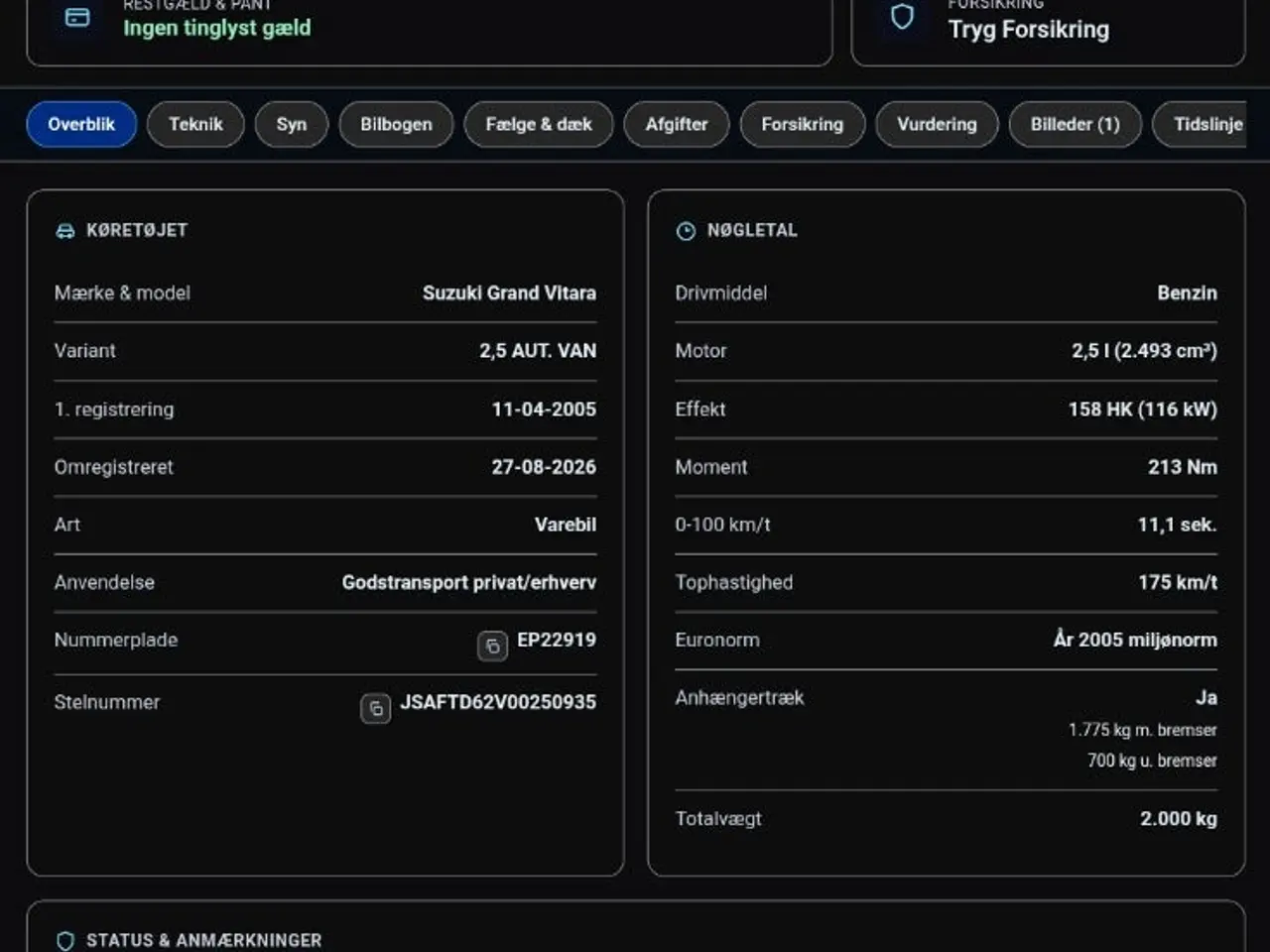Image resolution: width=1270 pixels, height=952 pixels.
Task: Click the shield icon beside Tryg Forsikring
Action: pyautogui.click(x=902, y=17)
